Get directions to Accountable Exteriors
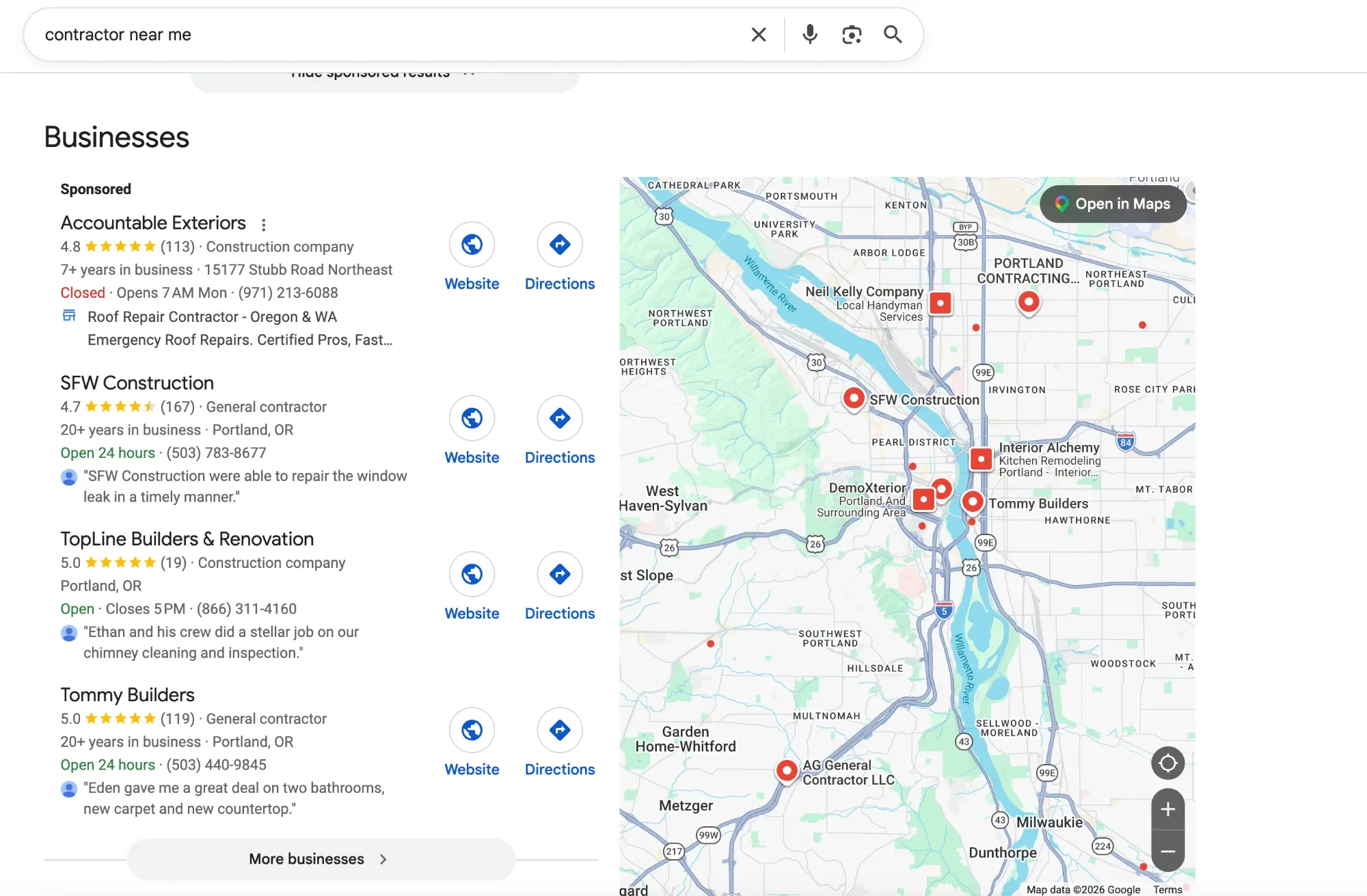This screenshot has width=1367, height=896. [x=560, y=244]
